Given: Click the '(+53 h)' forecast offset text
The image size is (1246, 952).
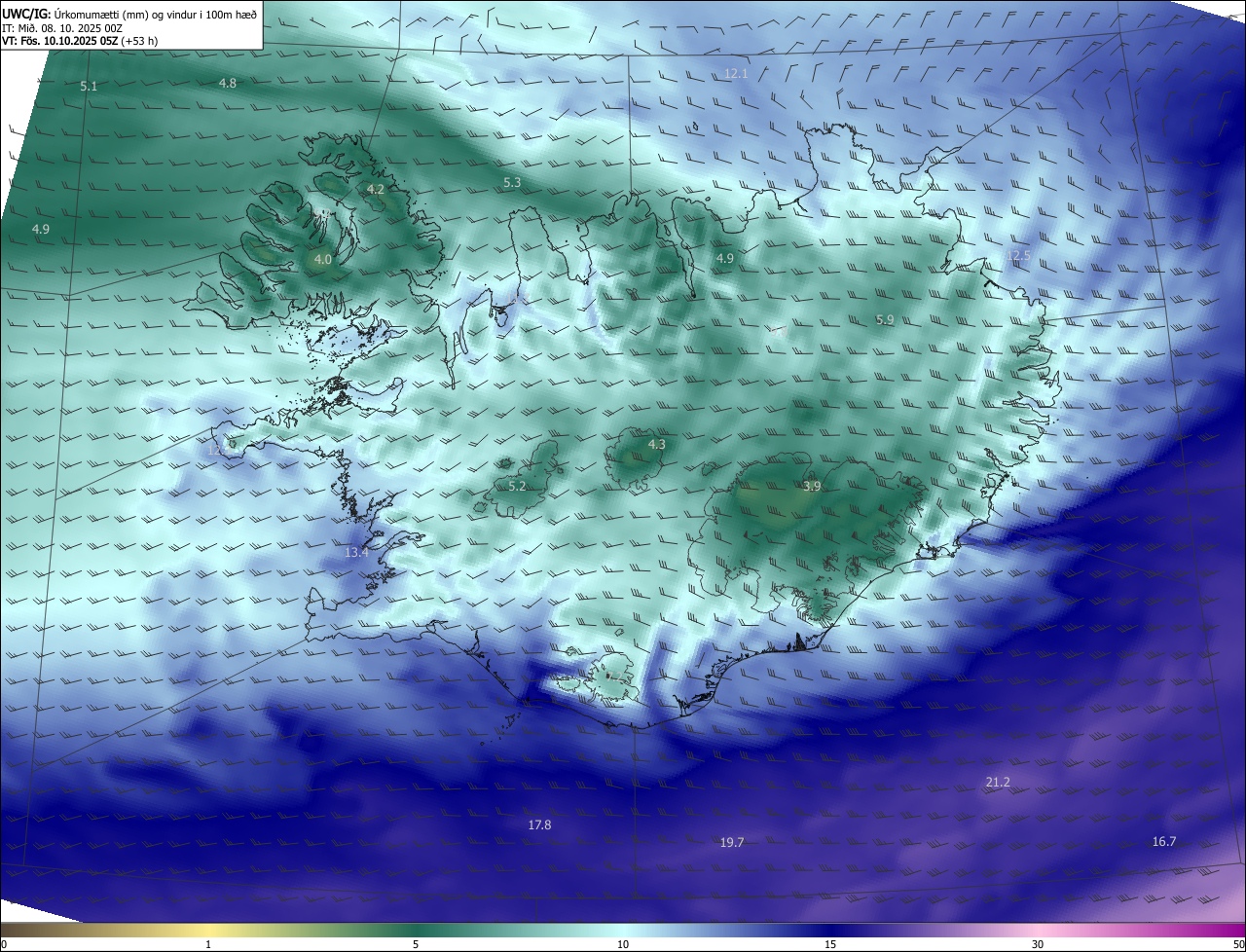Looking at the screenshot, I should point(140,41).
